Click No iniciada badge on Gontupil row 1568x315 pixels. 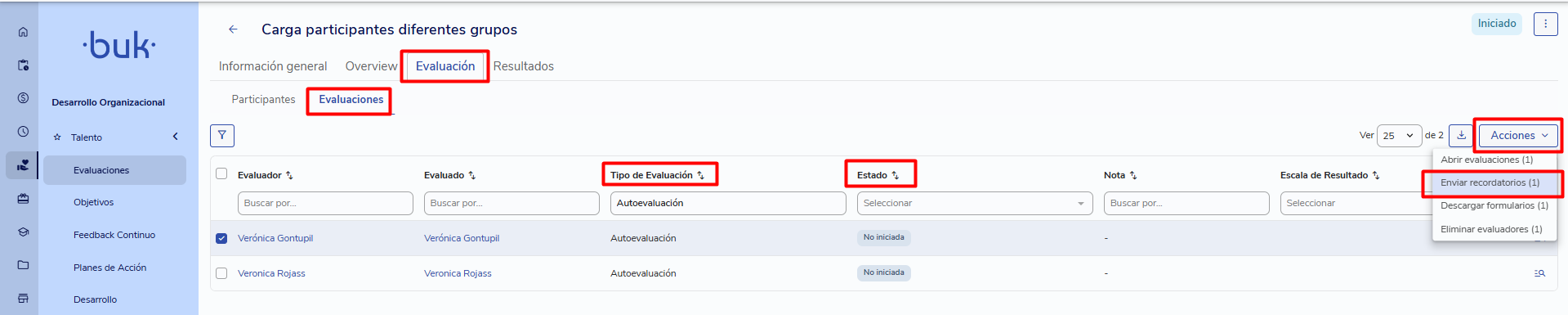click(x=883, y=237)
